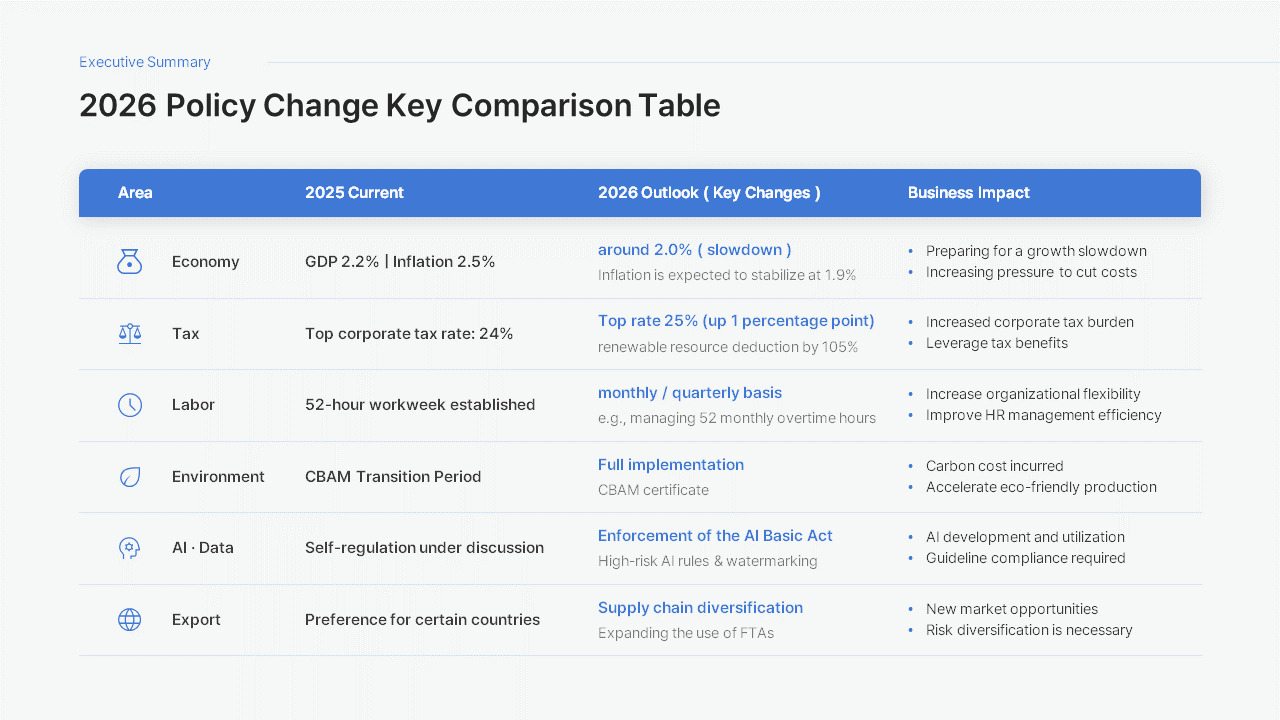Click the slide title '2026 Policy Change Key Comparison Table'
This screenshot has height=720, width=1280.
coord(399,105)
